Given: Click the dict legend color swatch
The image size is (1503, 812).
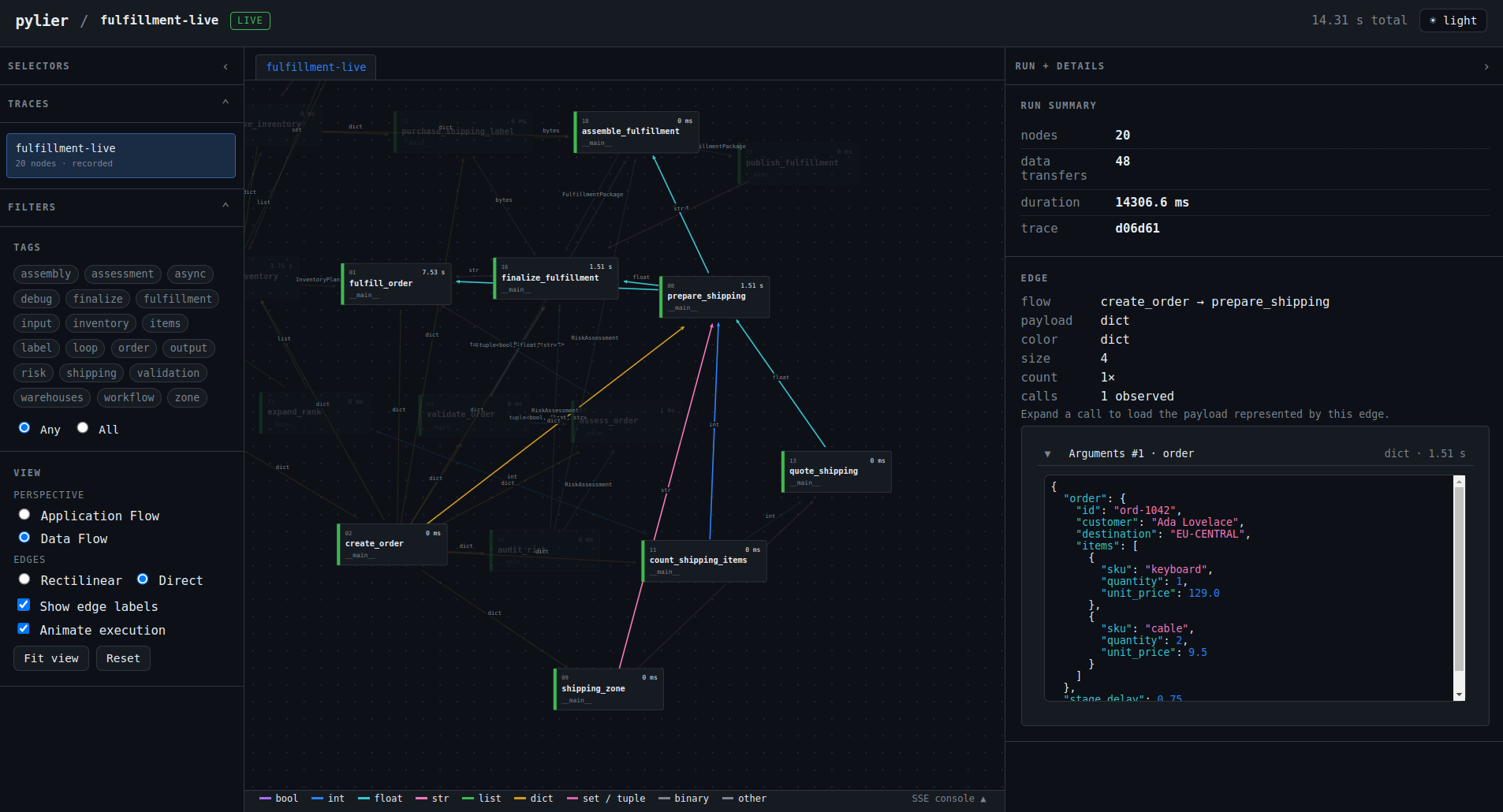Looking at the screenshot, I should pos(520,799).
